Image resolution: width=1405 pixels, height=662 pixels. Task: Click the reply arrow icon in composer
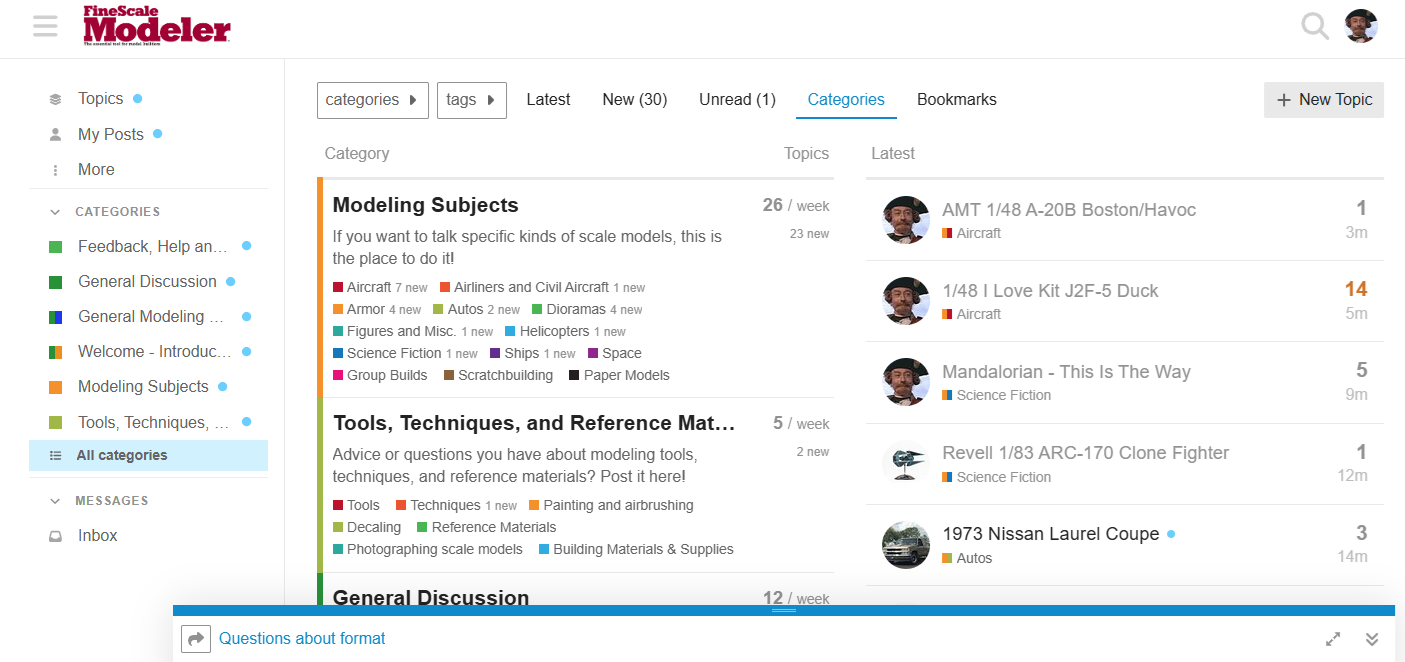(196, 639)
